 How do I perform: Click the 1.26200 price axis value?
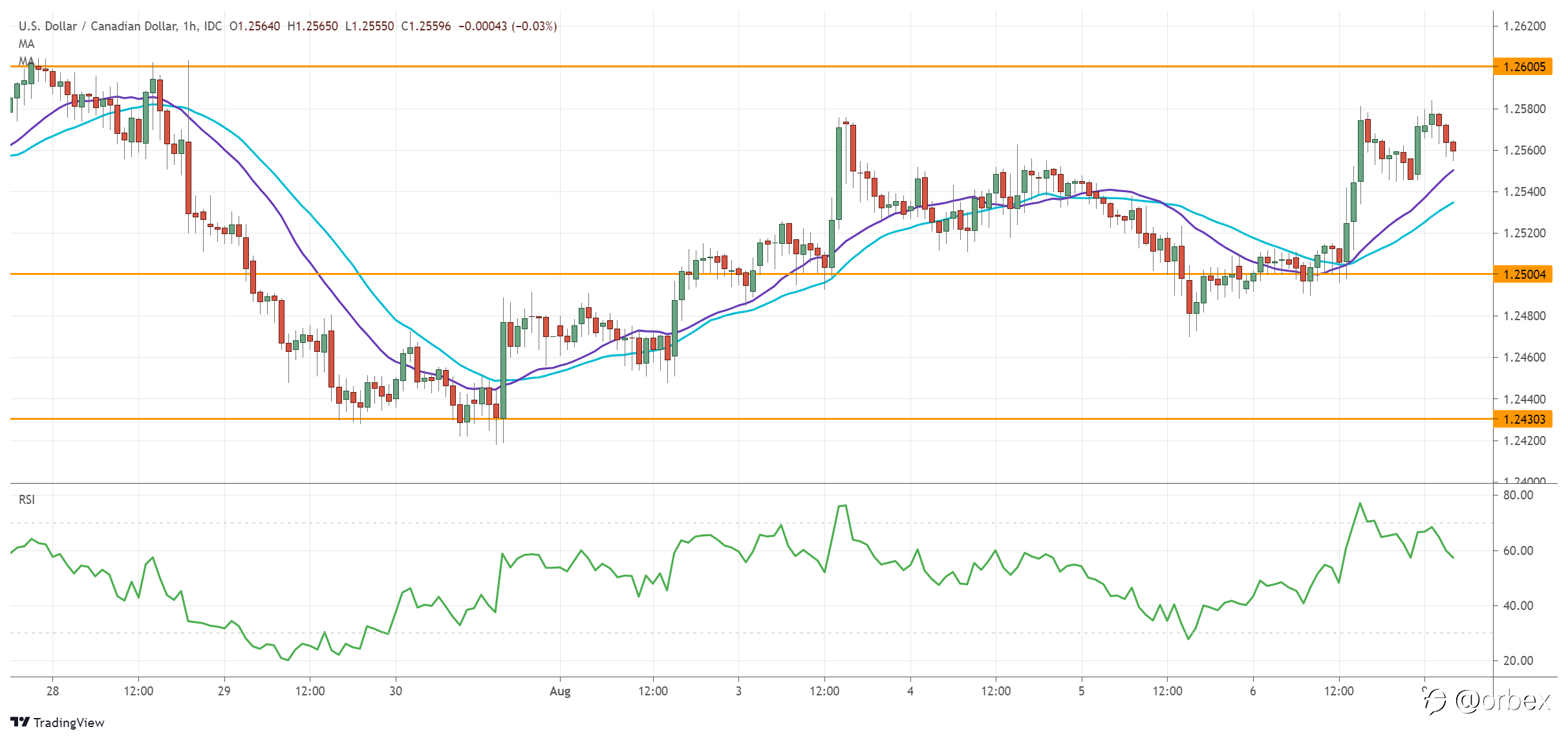click(1525, 27)
